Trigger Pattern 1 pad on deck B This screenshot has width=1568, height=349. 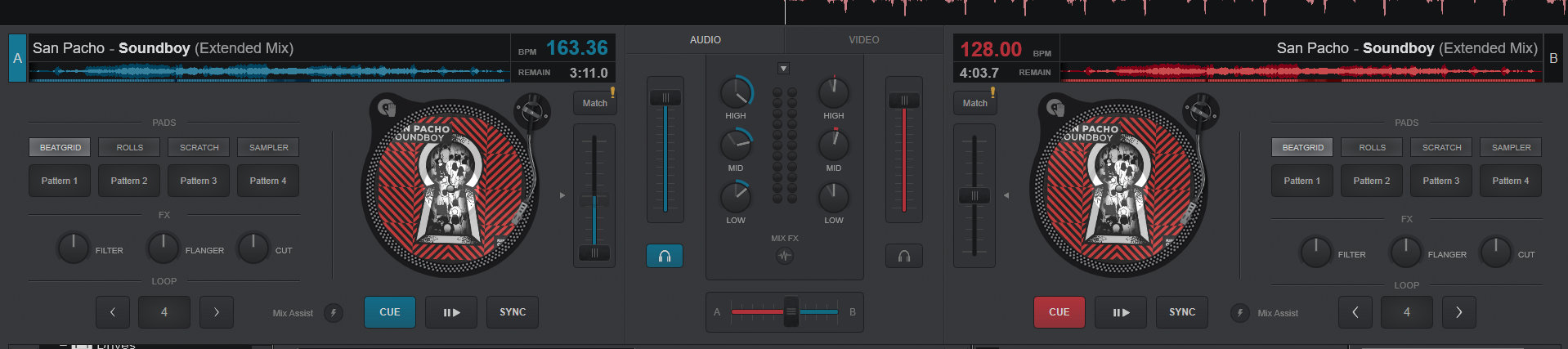tap(1302, 181)
